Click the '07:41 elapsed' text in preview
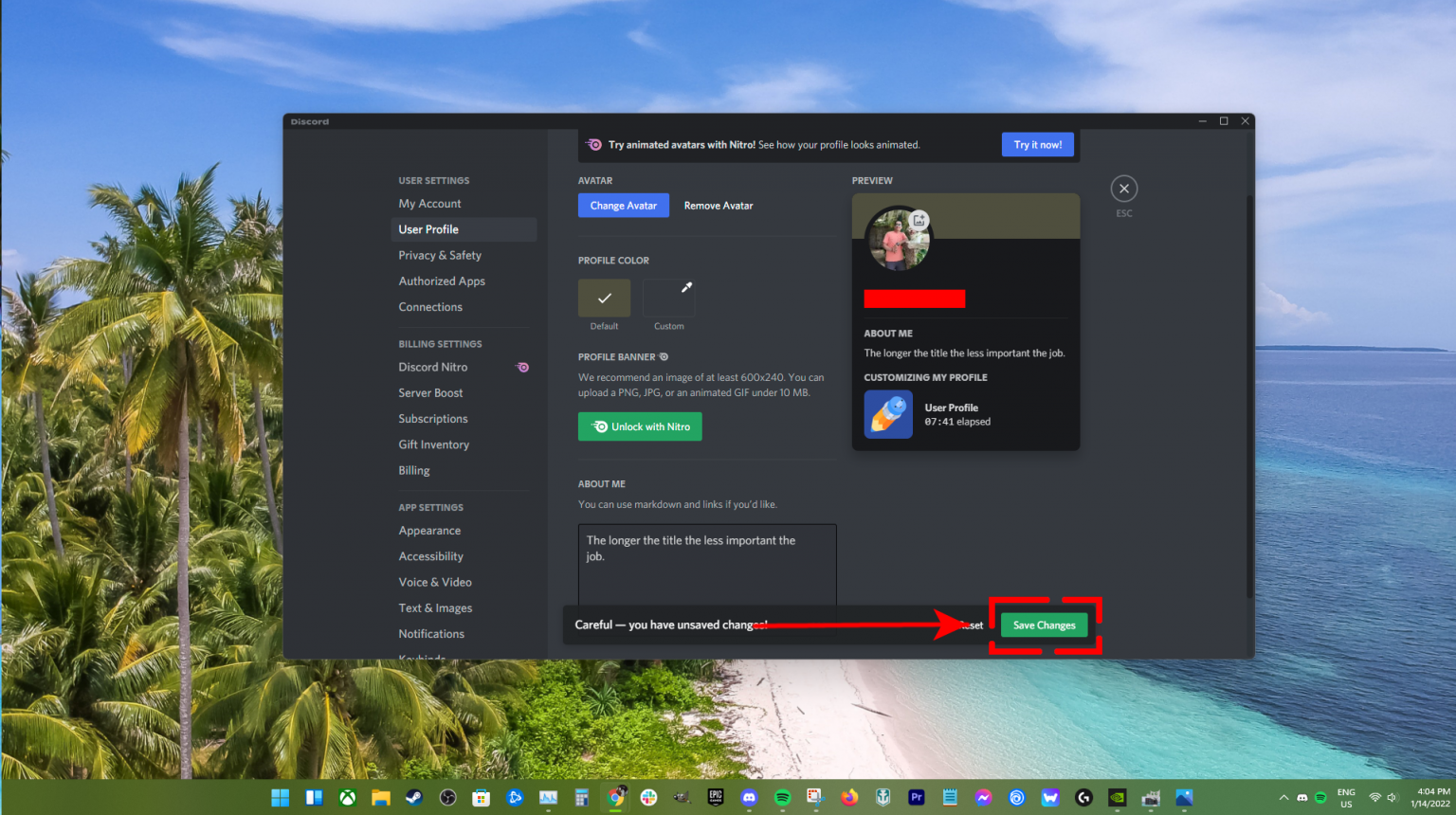Viewport: 1456px width, 815px height. pos(957,422)
